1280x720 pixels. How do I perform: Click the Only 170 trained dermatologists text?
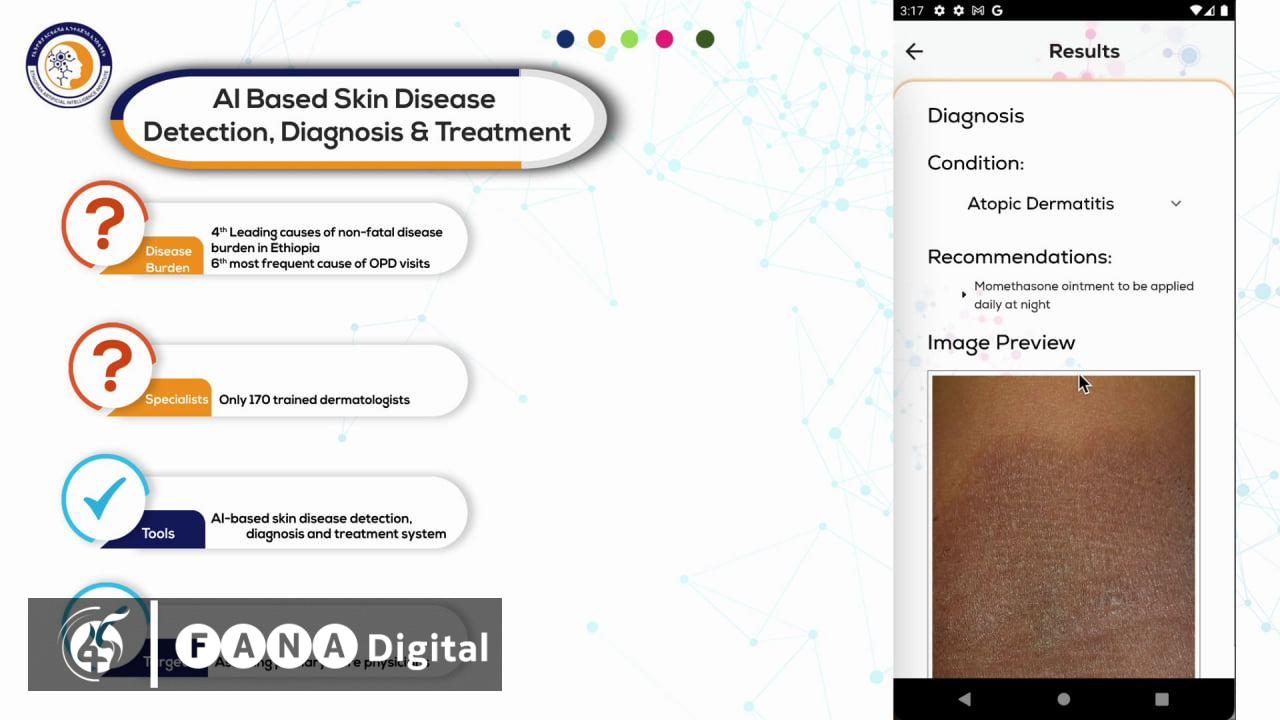tap(314, 399)
